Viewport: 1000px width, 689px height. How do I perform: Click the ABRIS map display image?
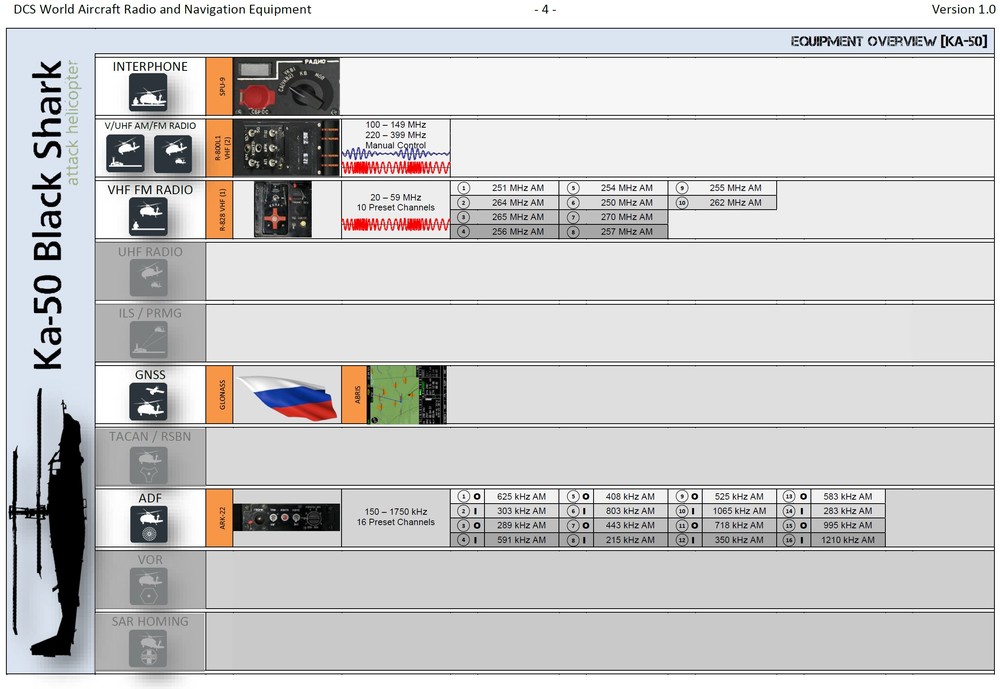407,394
